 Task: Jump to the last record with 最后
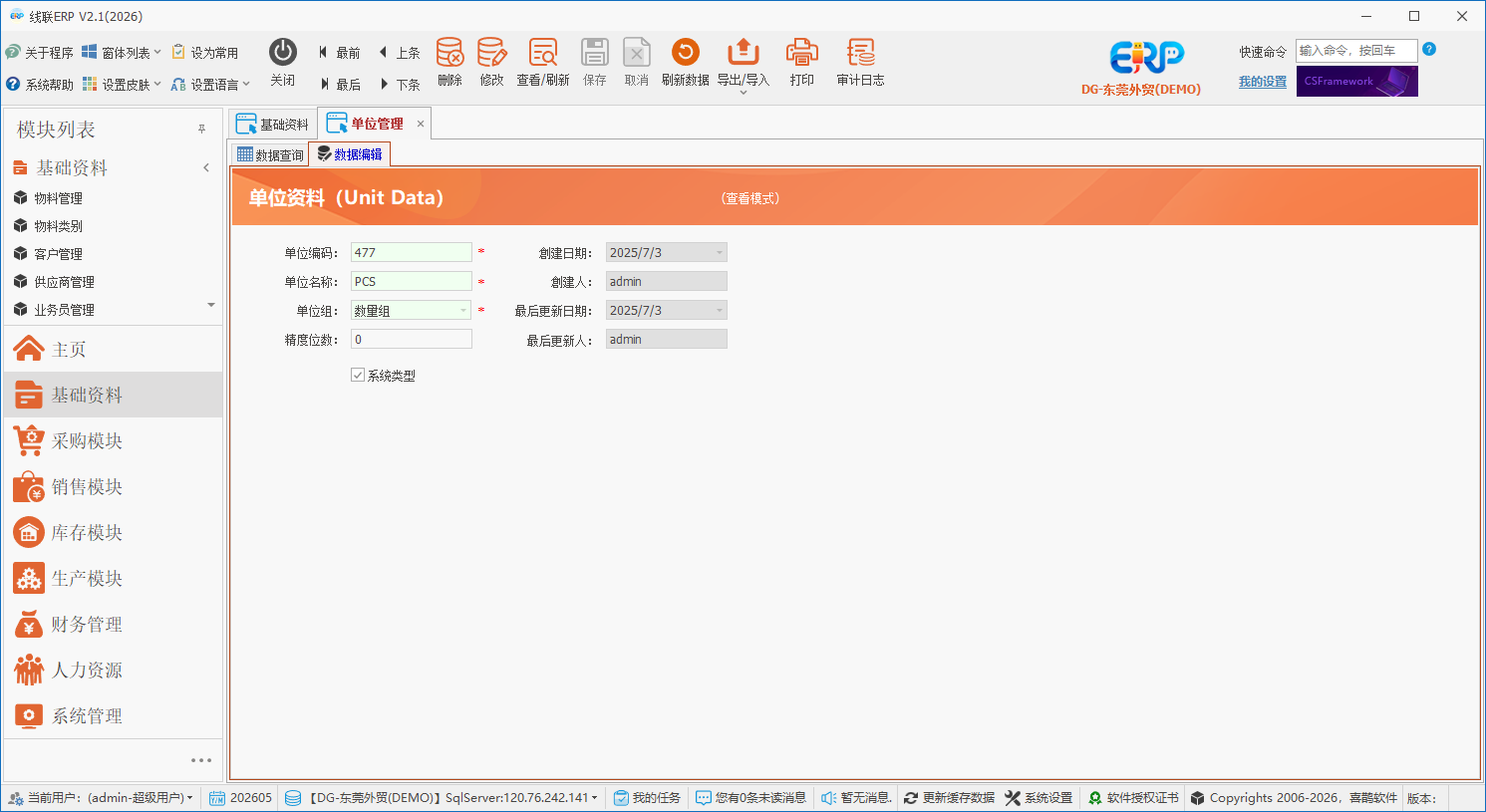click(x=340, y=85)
